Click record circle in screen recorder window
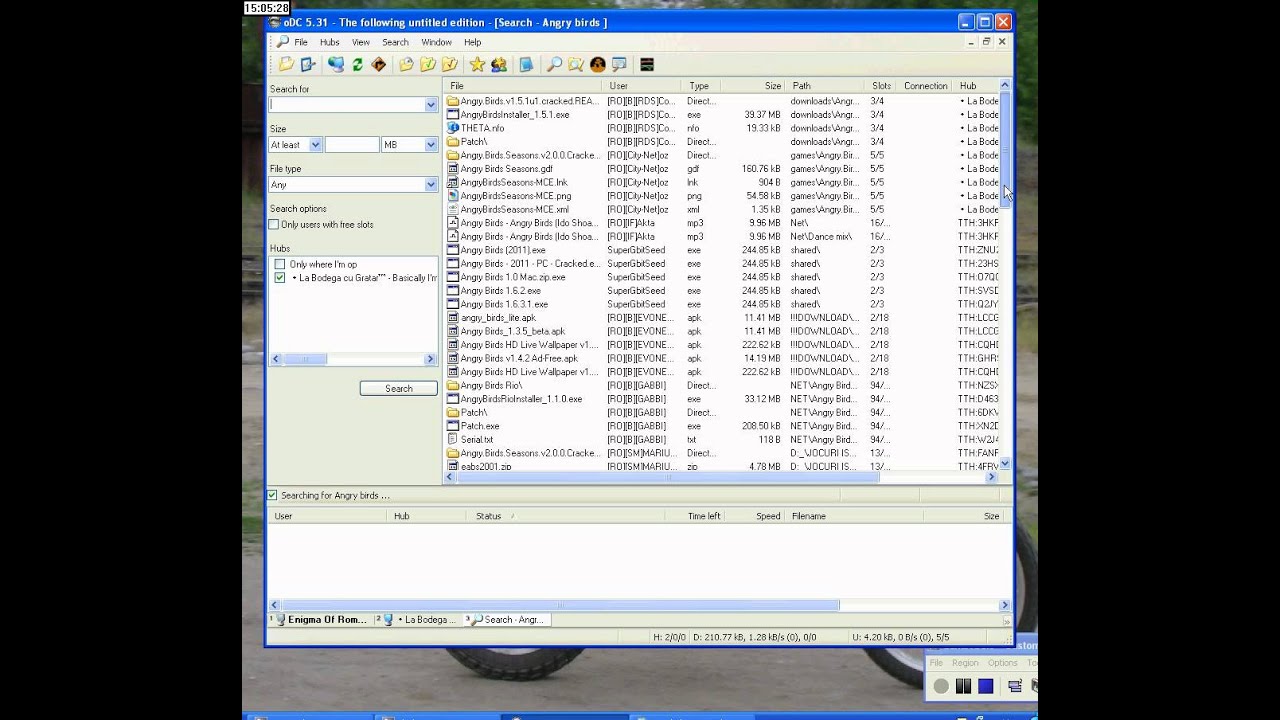 tap(941, 686)
